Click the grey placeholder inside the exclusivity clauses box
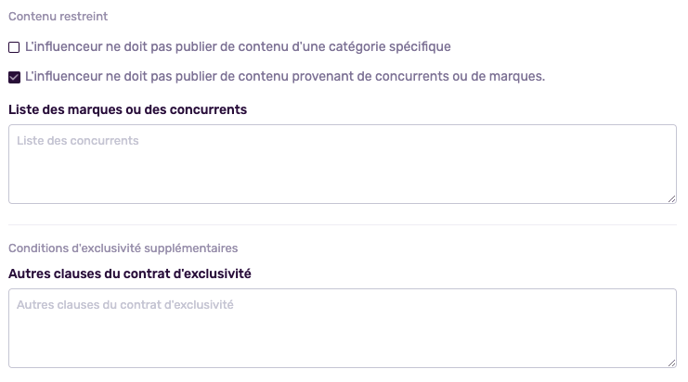The height and width of the screenshot is (382, 688). click(125, 305)
